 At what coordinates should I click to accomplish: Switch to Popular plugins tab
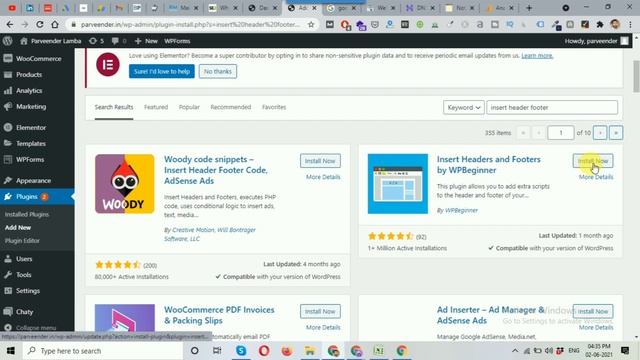189,107
